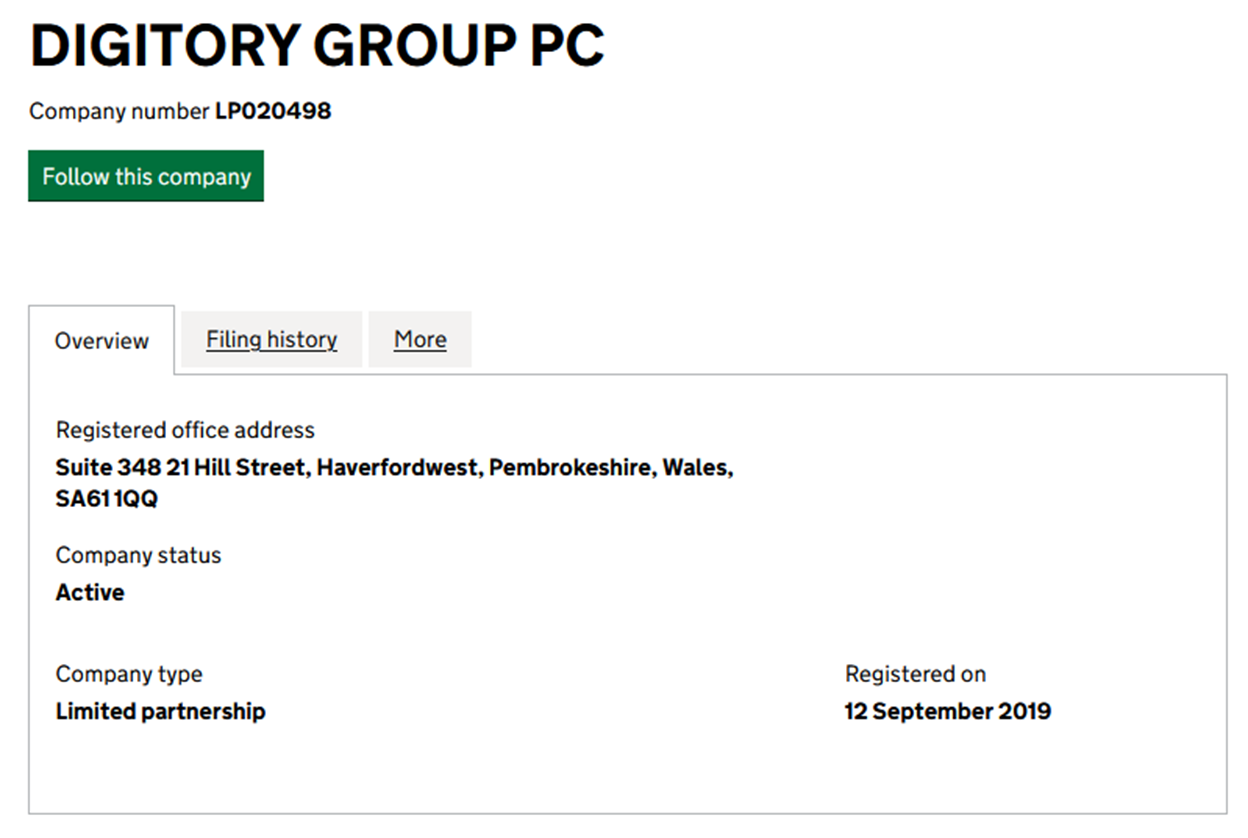Switch to the More tab
The height and width of the screenshot is (838, 1248).
pos(420,340)
